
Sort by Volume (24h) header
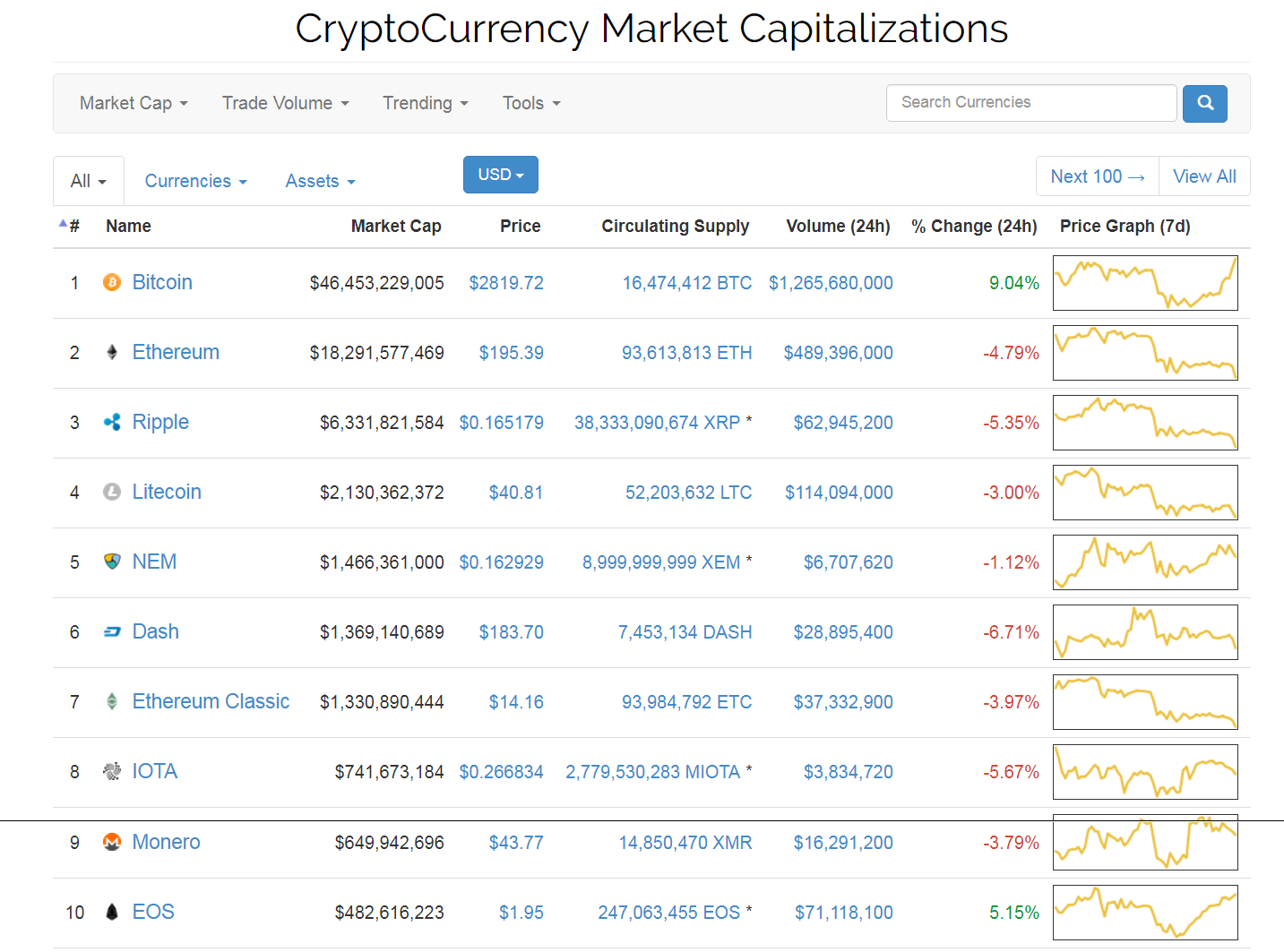(839, 227)
